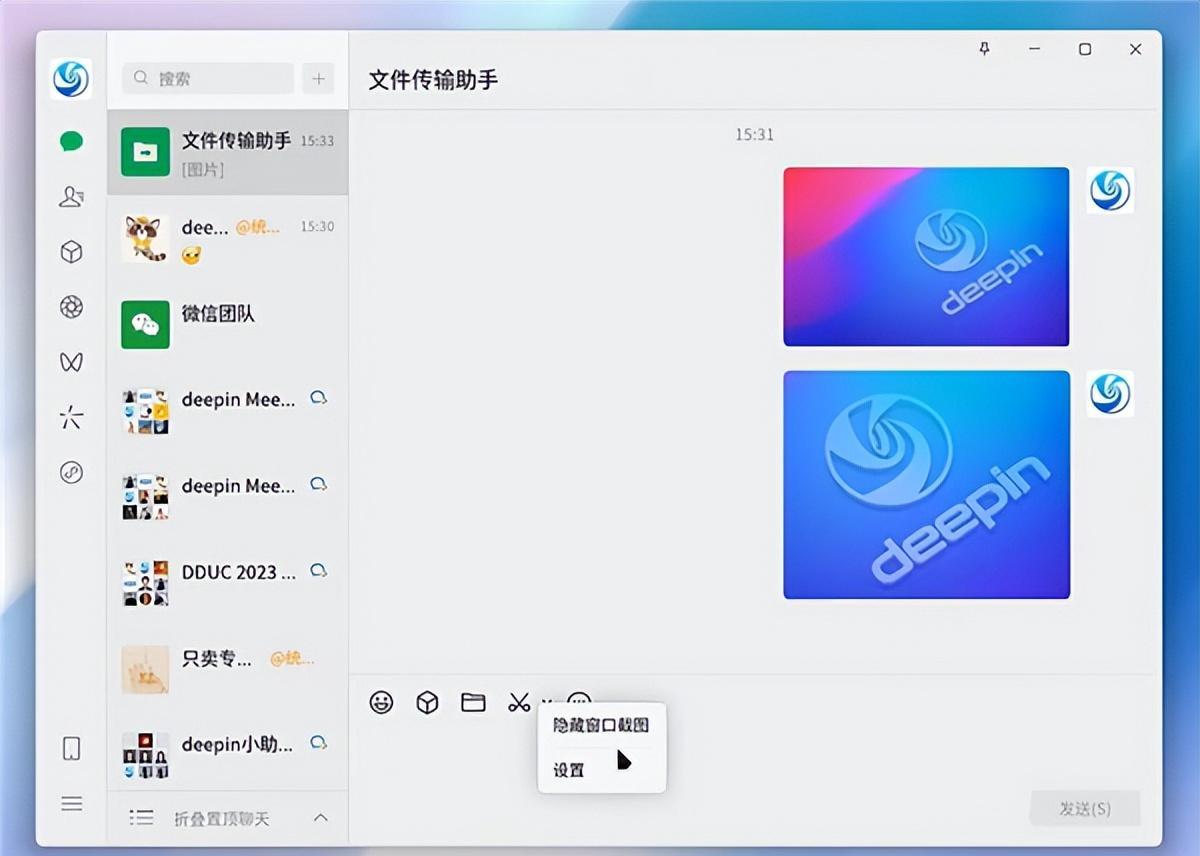Click the sparkle search icon in the sidebar
This screenshot has width=1200, height=856.
pos(70,417)
